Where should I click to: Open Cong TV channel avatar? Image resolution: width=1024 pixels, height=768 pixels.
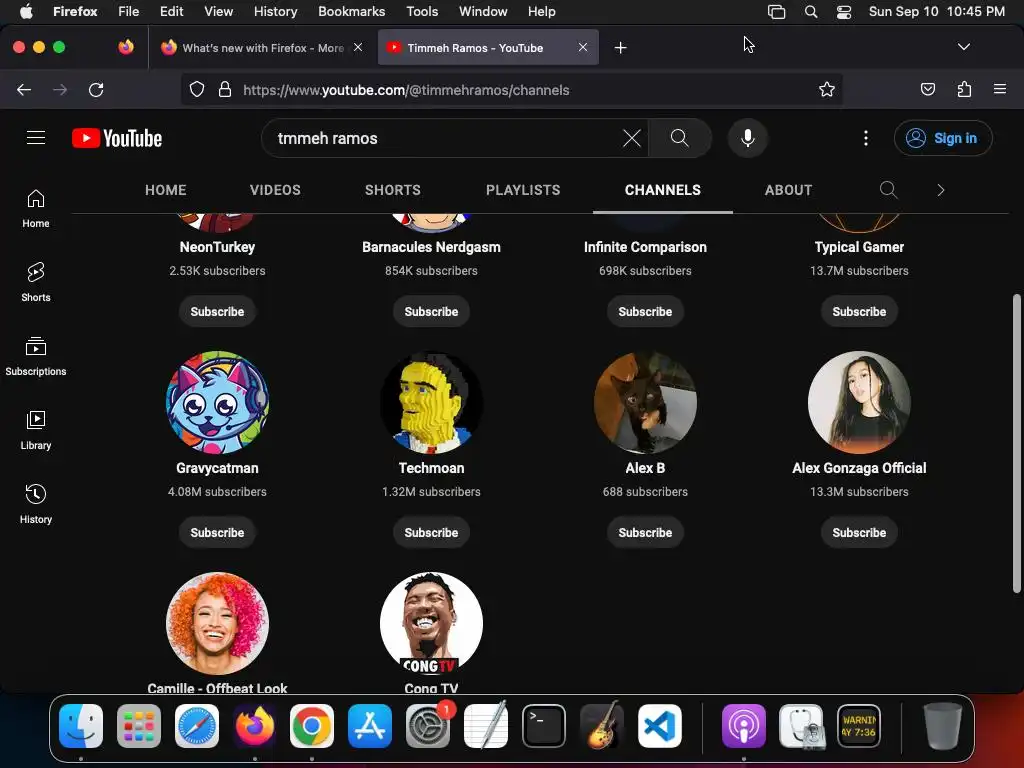[431, 623]
